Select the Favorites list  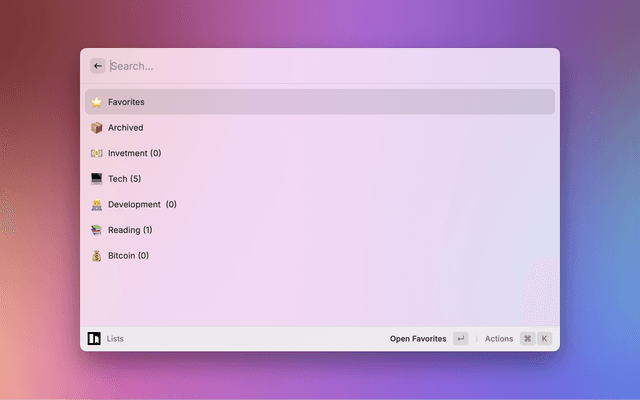(x=126, y=102)
